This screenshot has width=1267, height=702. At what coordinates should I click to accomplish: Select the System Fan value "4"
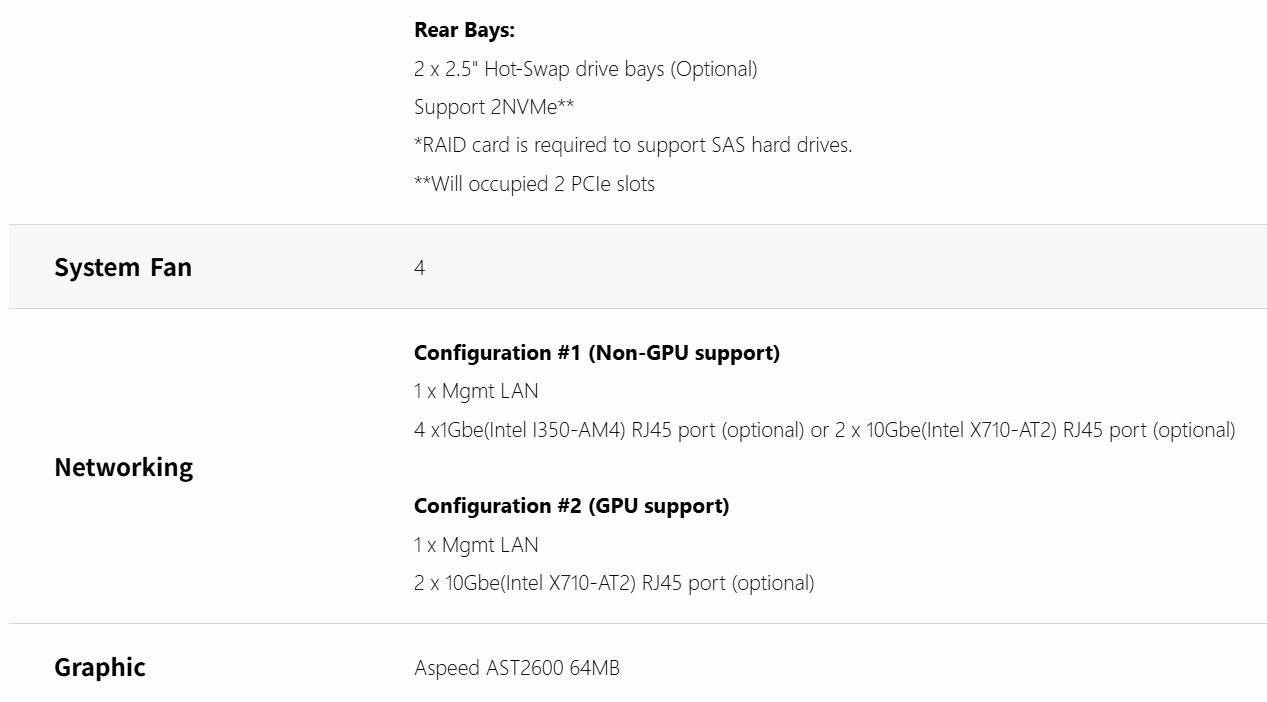point(420,268)
